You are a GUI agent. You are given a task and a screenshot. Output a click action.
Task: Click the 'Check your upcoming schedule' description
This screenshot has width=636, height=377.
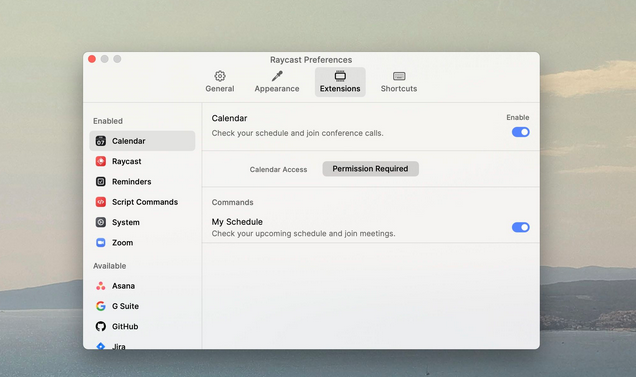pos(303,233)
